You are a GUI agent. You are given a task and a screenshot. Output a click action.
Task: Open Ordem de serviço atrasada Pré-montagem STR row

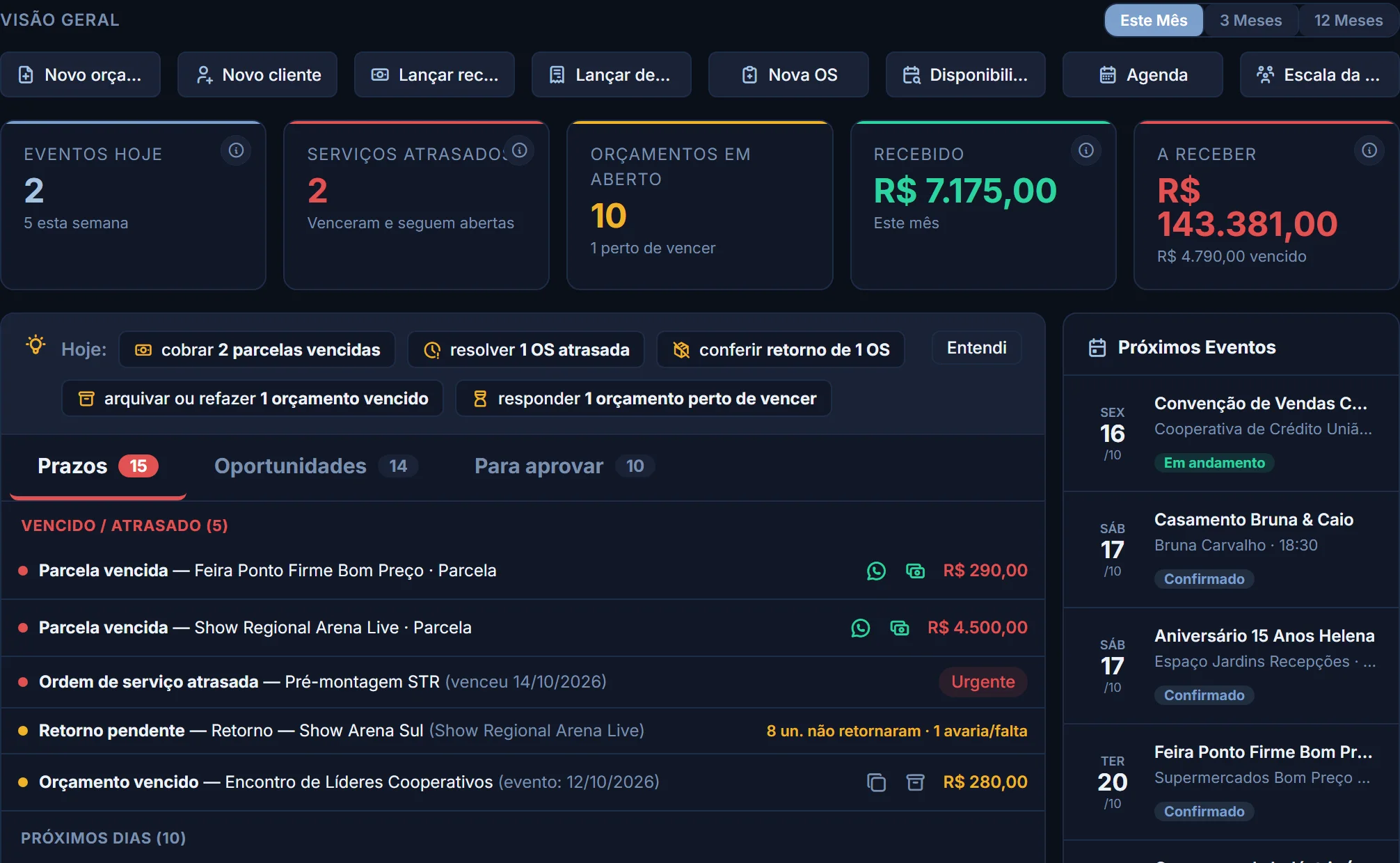click(x=523, y=682)
